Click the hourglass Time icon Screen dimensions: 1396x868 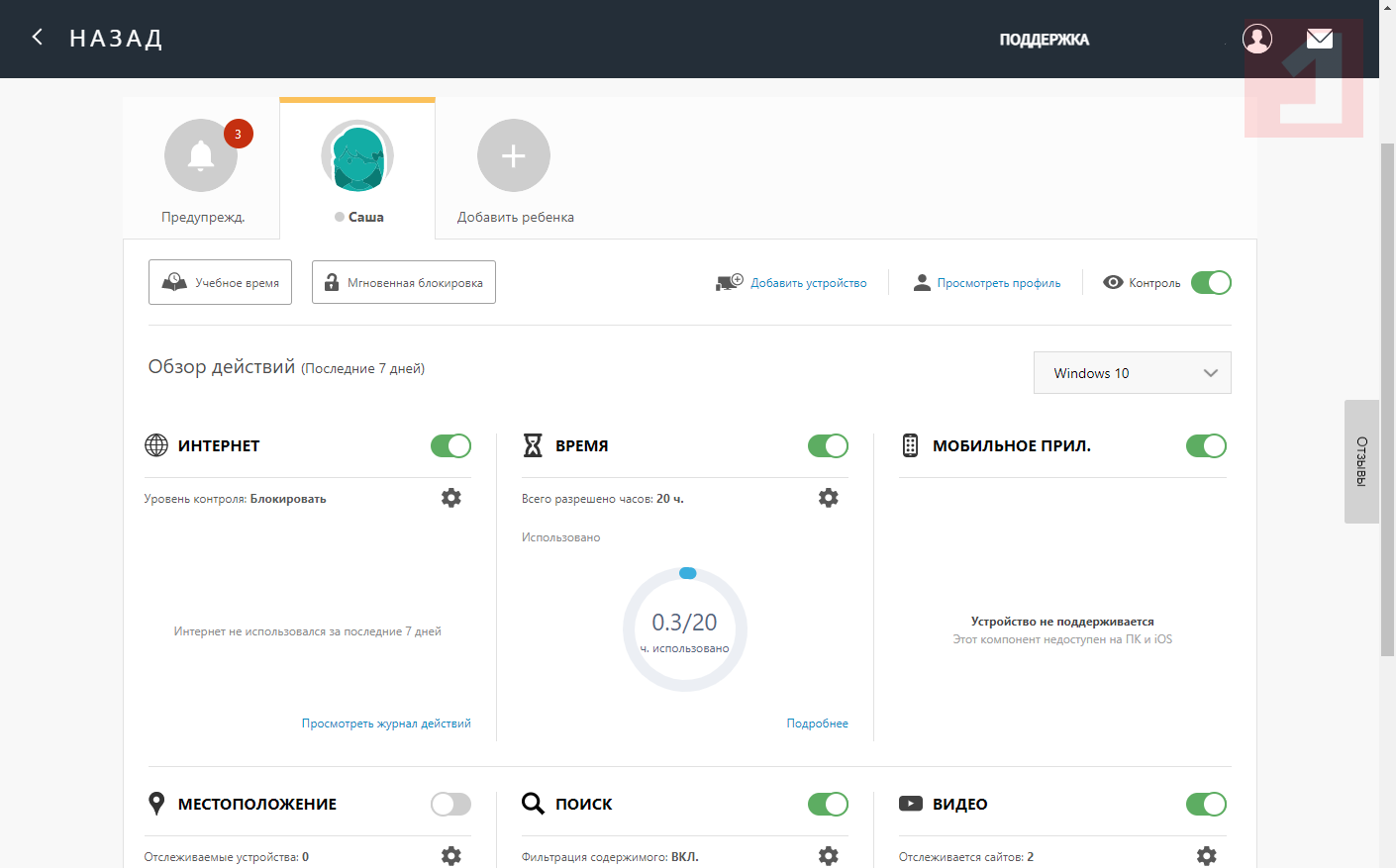point(533,445)
